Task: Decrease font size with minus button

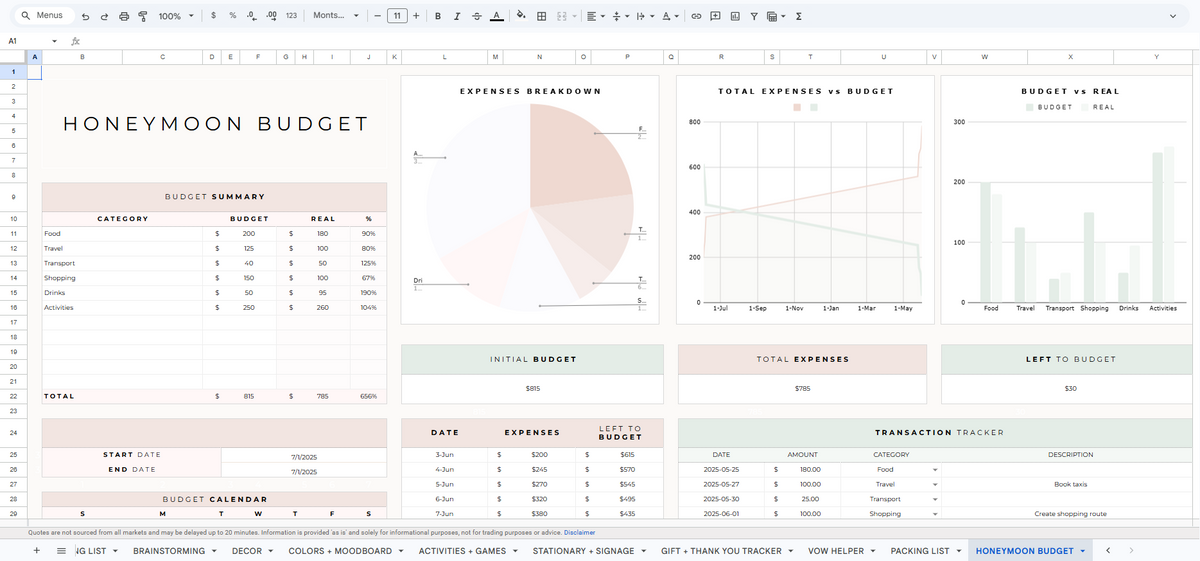Action: tap(376, 16)
